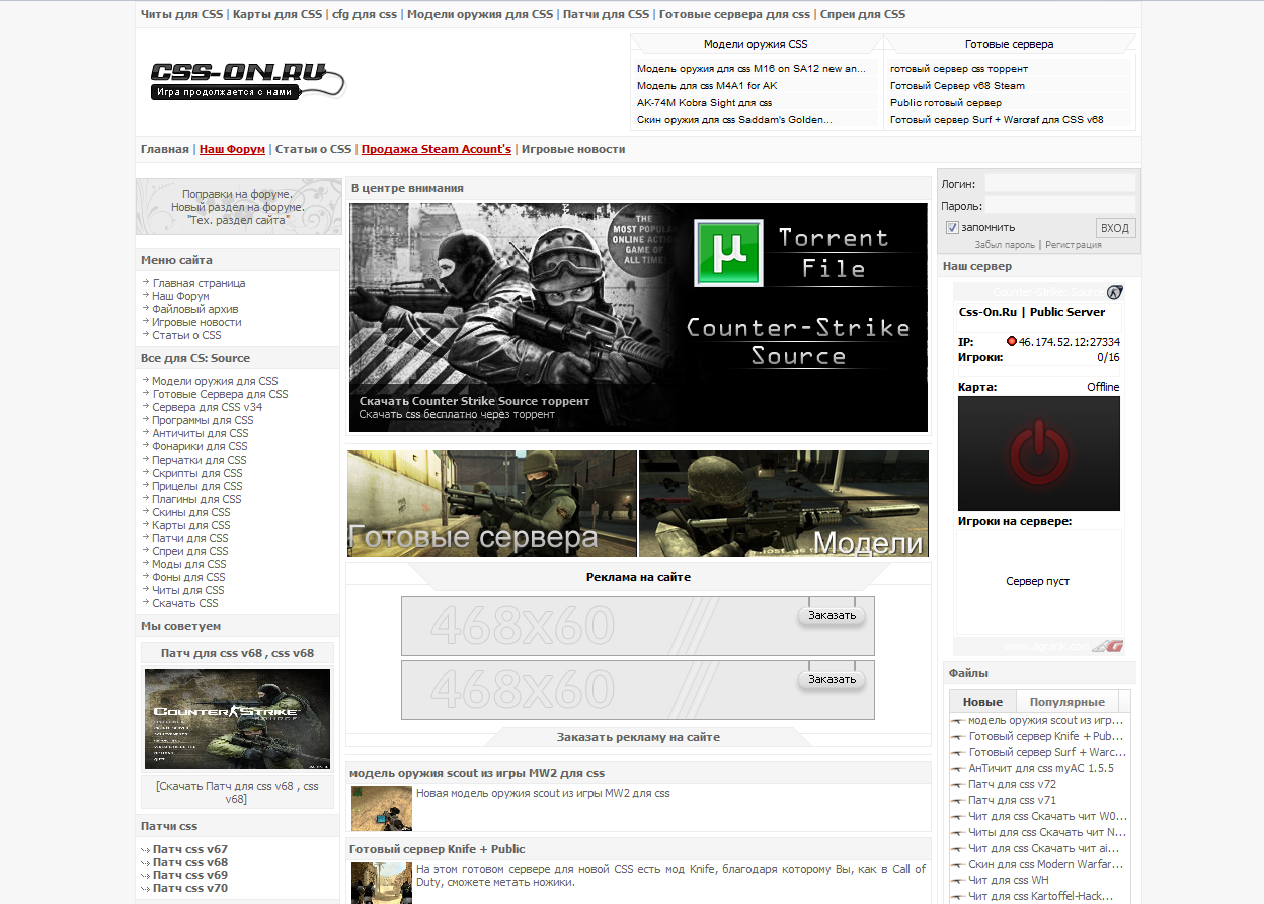Open sidebar link 'Античиты для CSS'

200,433
